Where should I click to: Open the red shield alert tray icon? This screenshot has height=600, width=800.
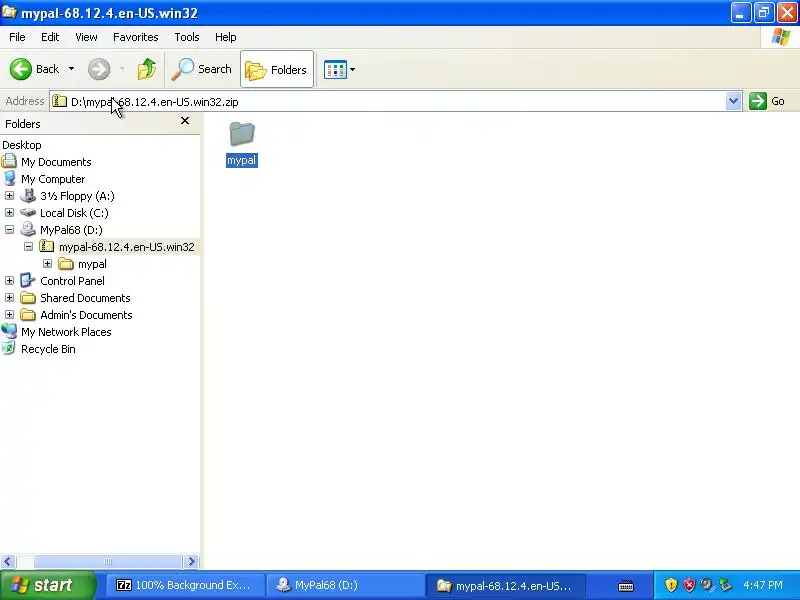689,585
